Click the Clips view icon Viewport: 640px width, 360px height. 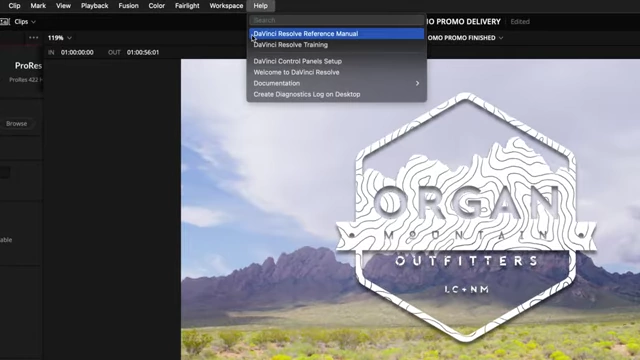click(5, 22)
